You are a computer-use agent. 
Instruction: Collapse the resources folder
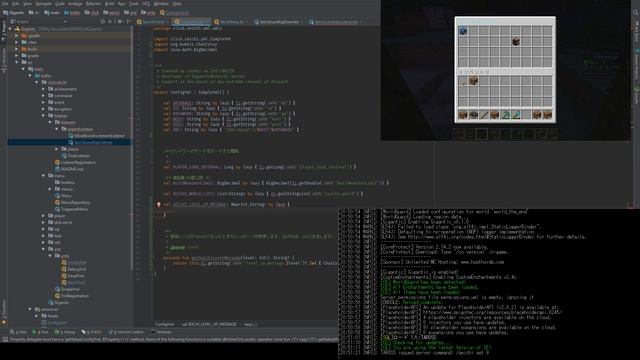point(30,309)
